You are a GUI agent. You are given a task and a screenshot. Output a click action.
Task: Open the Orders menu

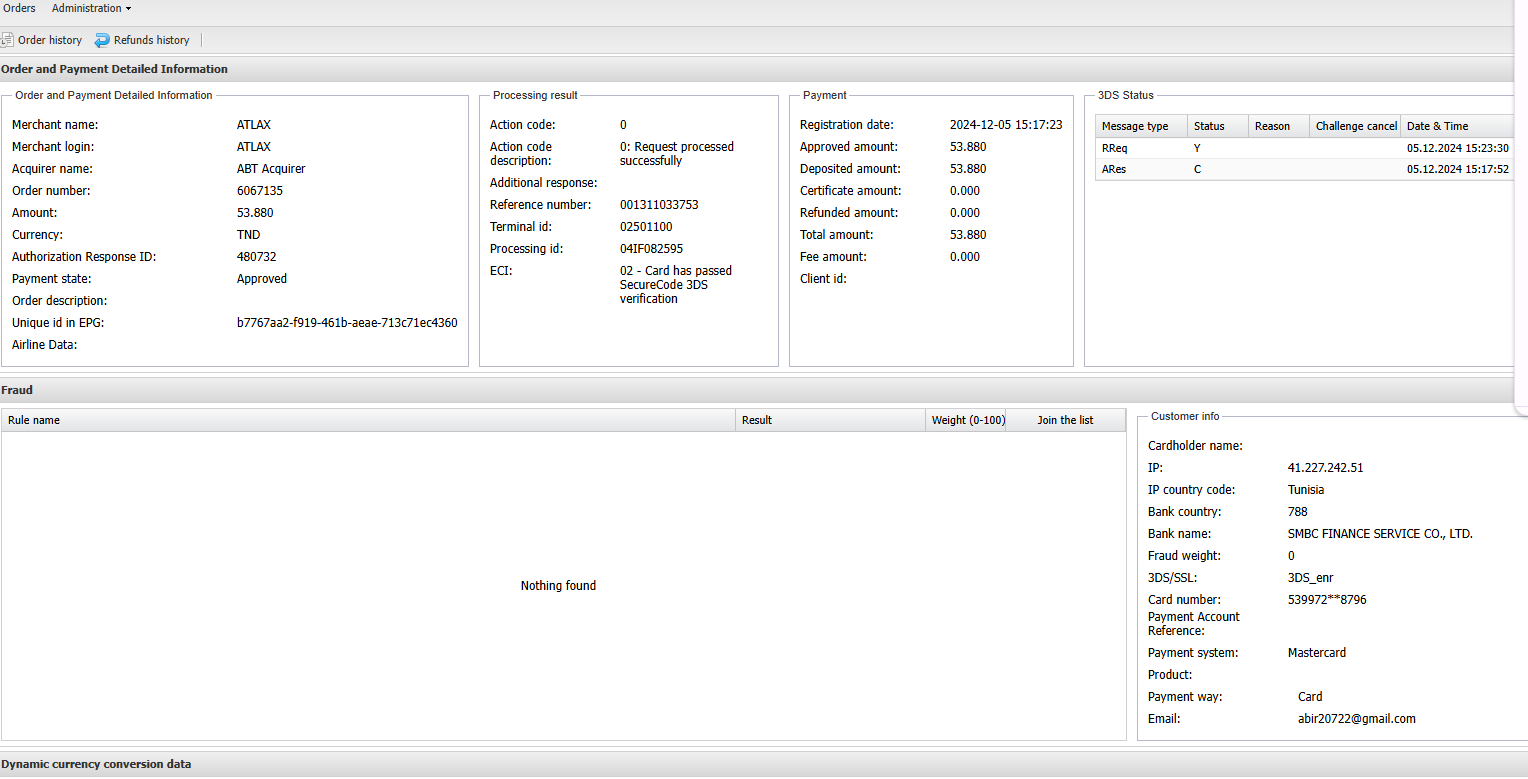19,8
